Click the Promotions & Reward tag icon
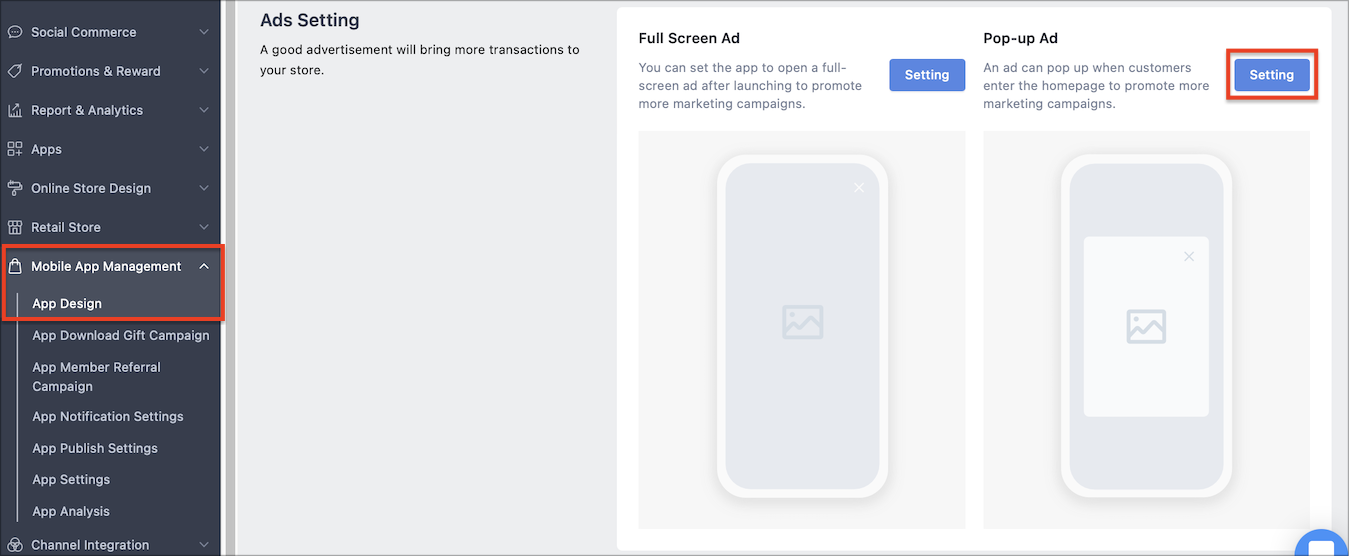The width and height of the screenshot is (1349, 556). (15, 71)
